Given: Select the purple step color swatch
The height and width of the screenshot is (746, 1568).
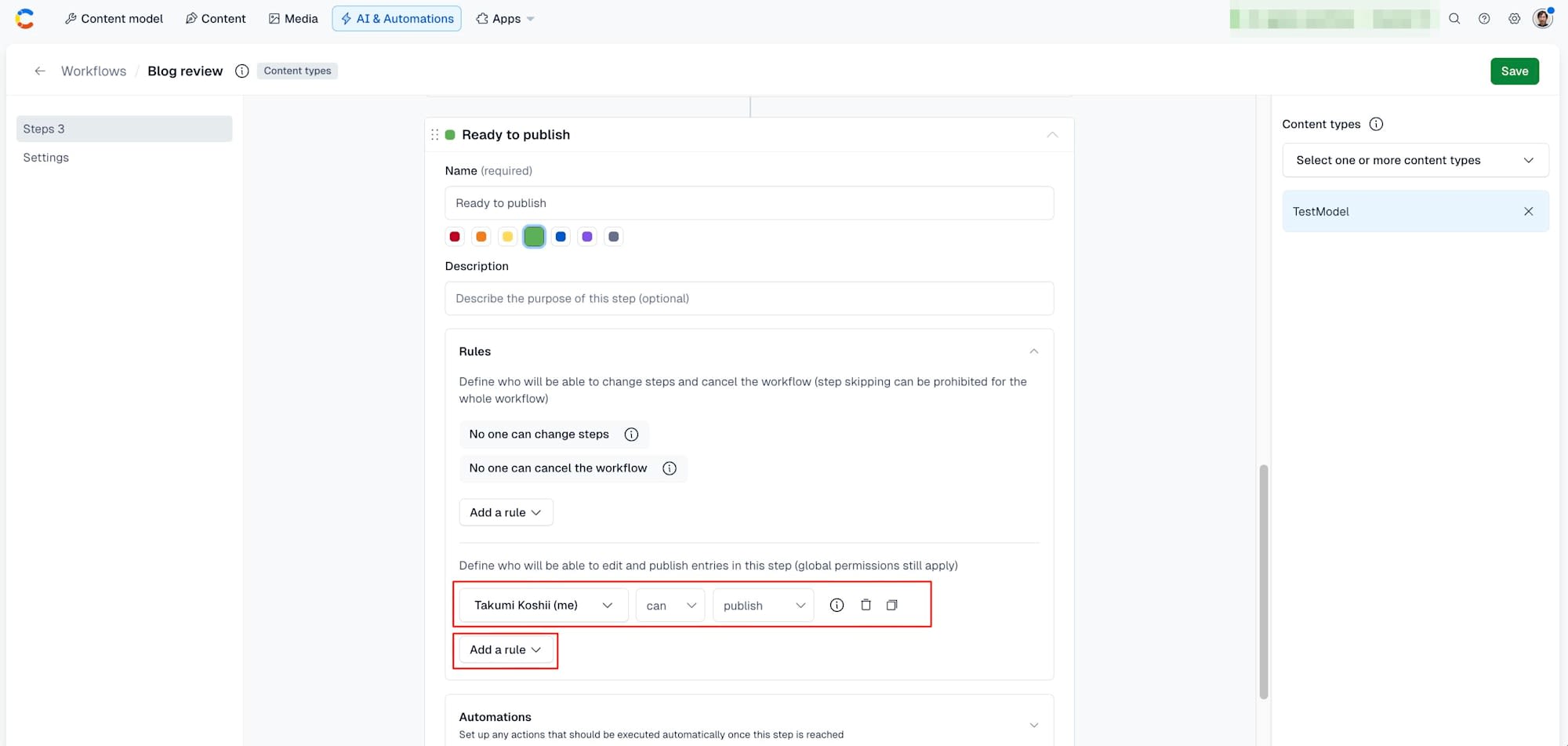Looking at the screenshot, I should (x=587, y=236).
